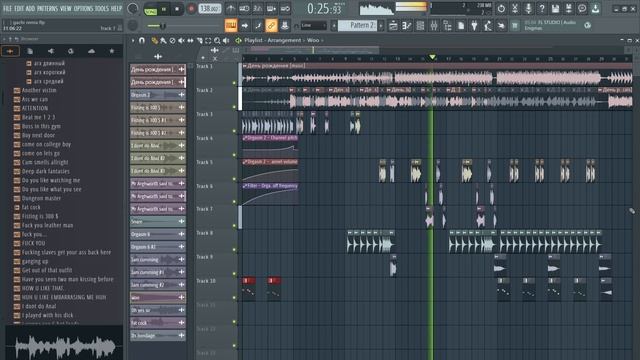The width and height of the screenshot is (640, 360).
Task: Click the play/pause transport button
Action: (x=164, y=9)
